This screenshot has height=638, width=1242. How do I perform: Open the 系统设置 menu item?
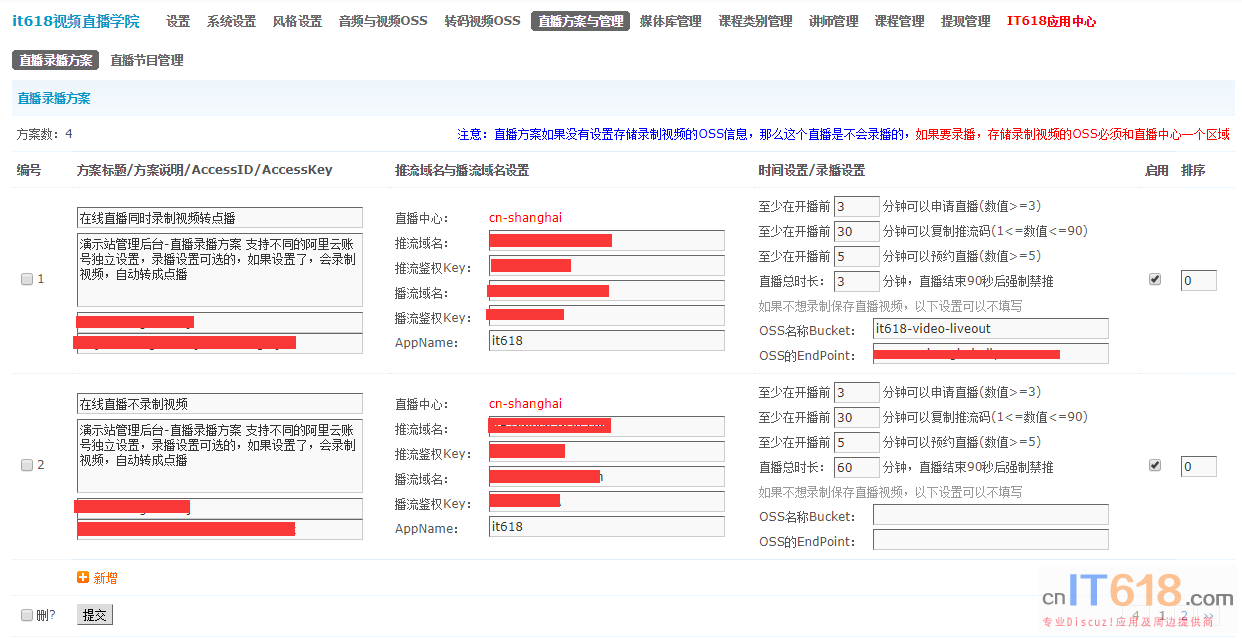coord(231,21)
